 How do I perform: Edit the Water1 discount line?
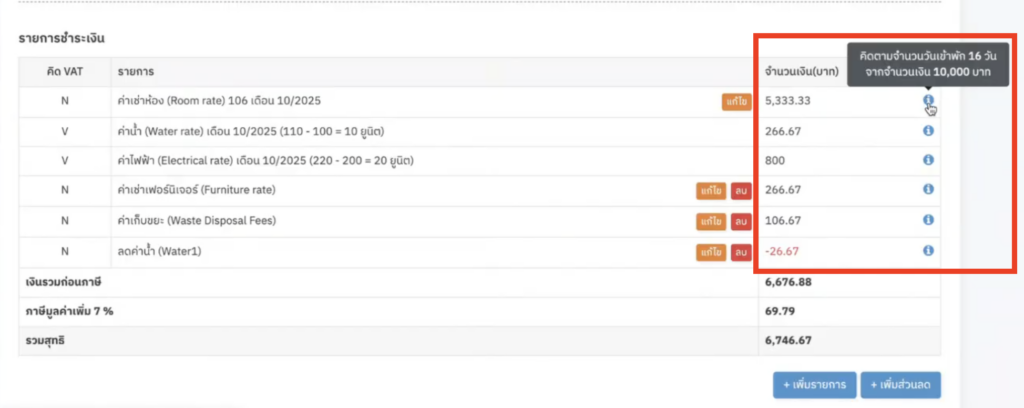point(711,251)
